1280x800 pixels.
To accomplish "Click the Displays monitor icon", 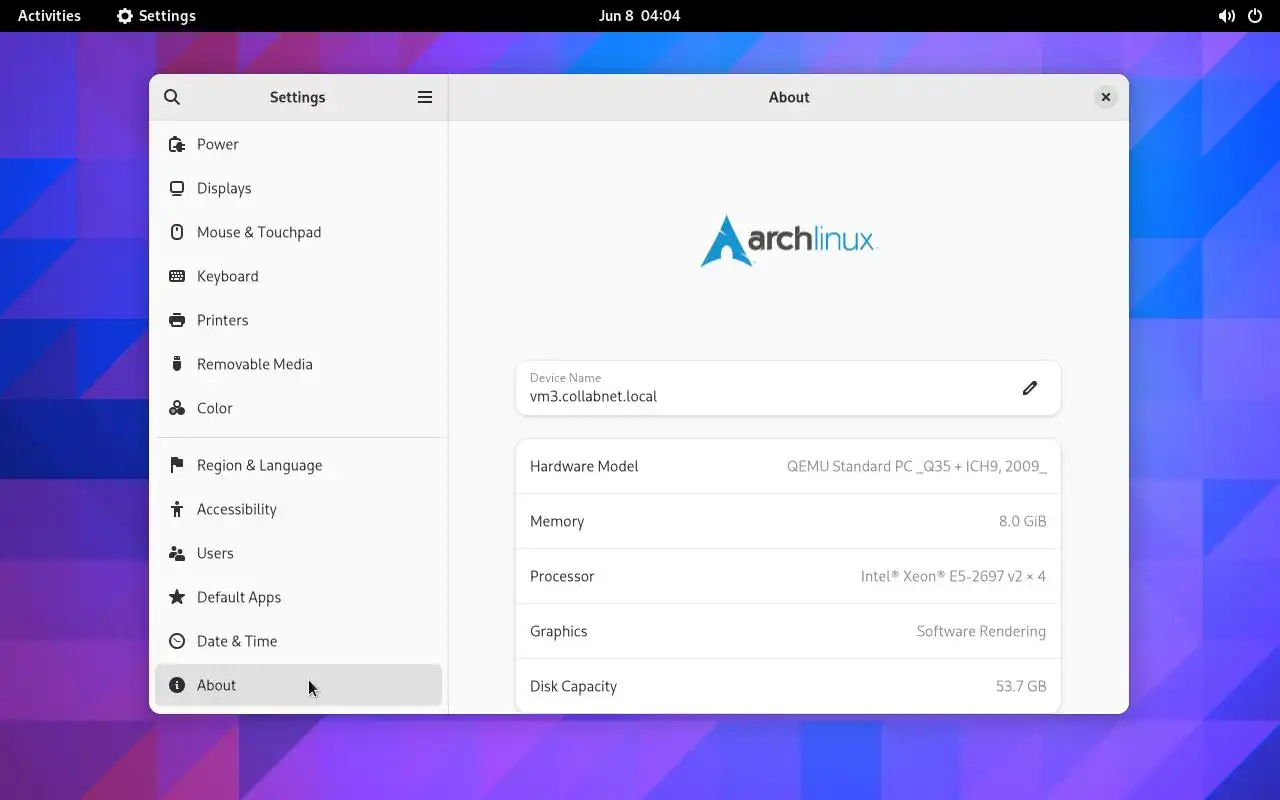I will click(x=177, y=188).
